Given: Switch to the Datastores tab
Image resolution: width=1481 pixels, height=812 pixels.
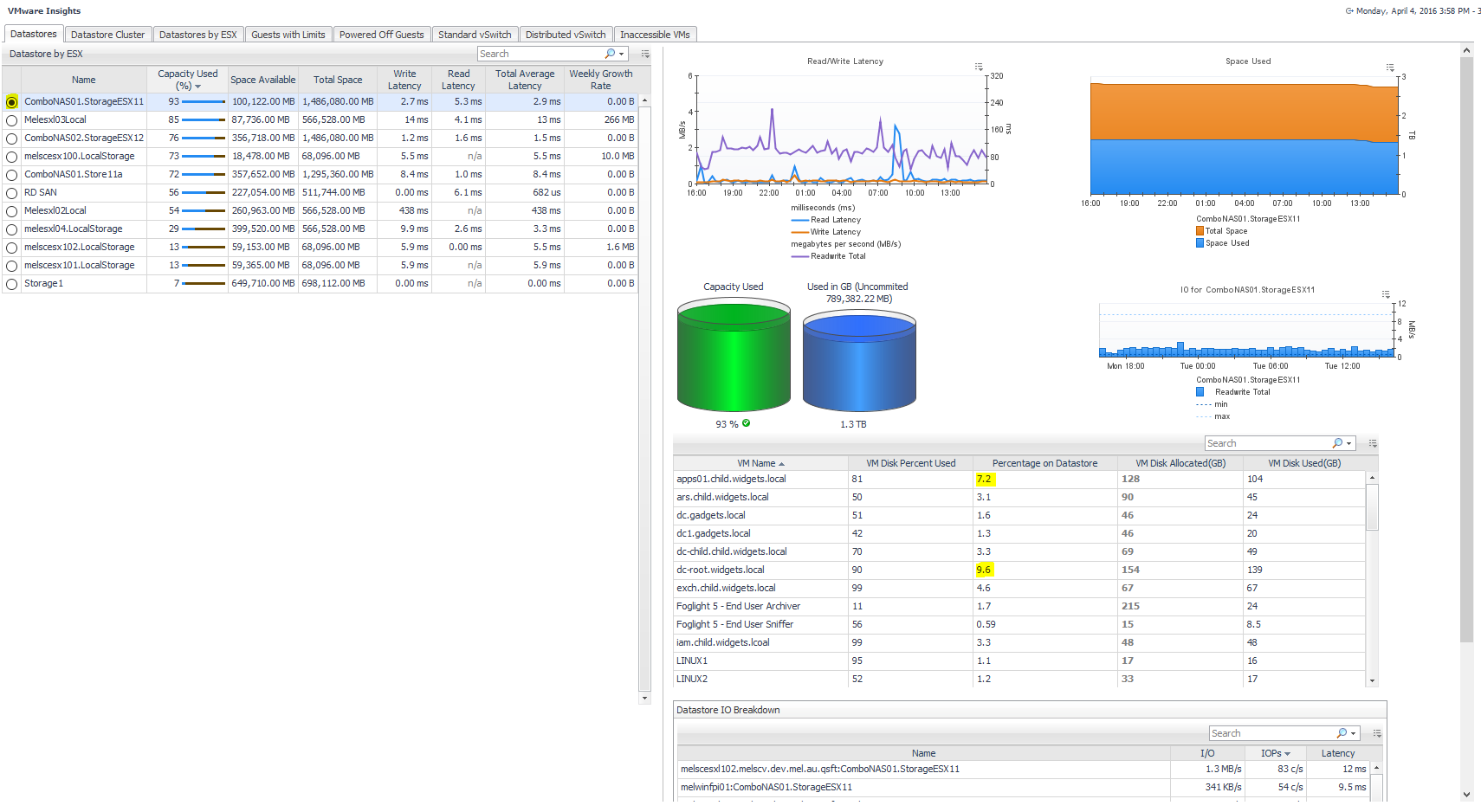Looking at the screenshot, I should pos(34,34).
